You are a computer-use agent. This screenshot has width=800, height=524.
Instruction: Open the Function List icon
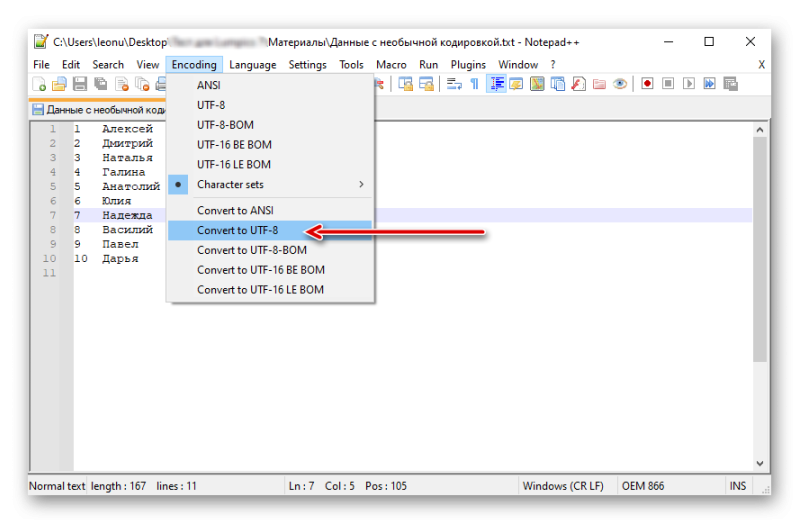pyautogui.click(x=578, y=84)
